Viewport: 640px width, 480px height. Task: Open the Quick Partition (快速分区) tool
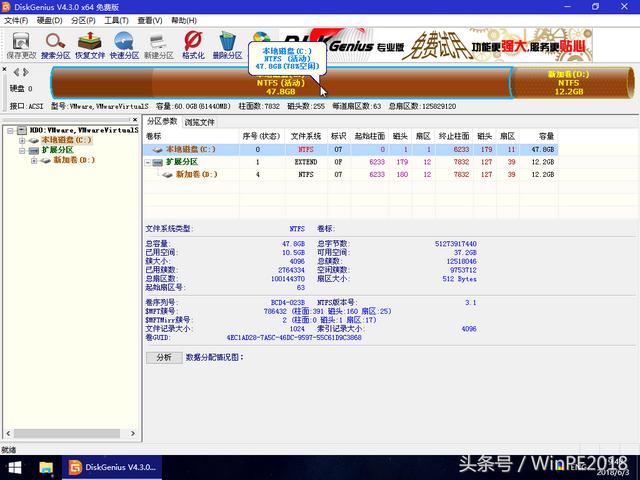tap(124, 45)
